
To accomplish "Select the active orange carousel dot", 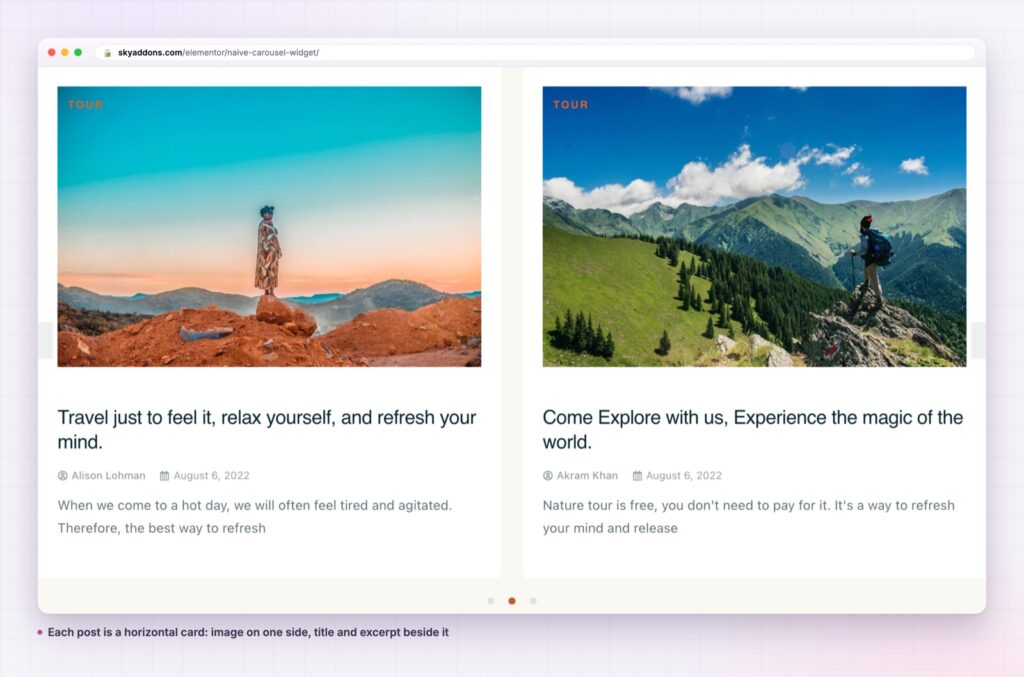I will [x=512, y=601].
